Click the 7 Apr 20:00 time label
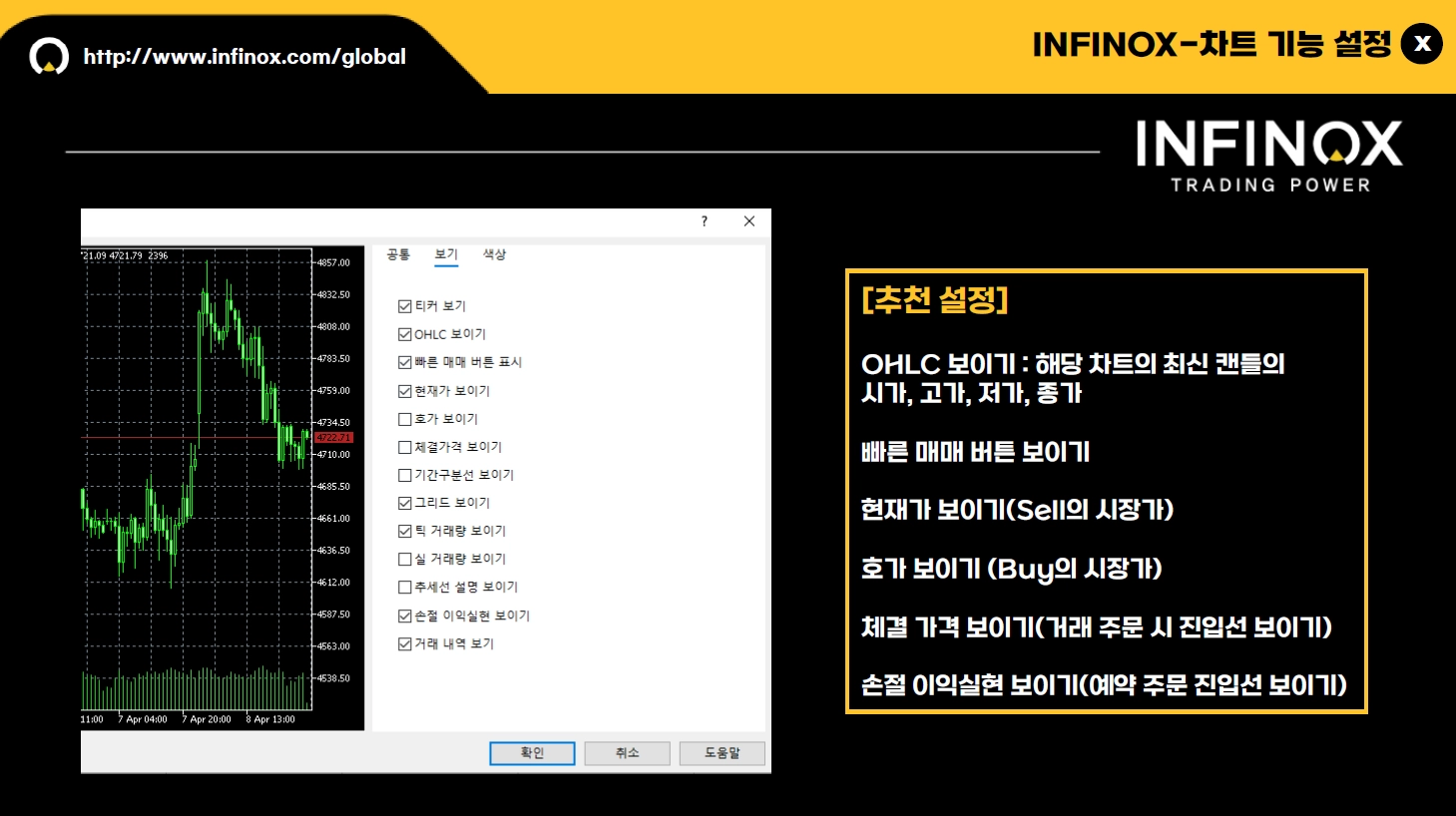Viewport: 1456px width, 816px height. (207, 719)
